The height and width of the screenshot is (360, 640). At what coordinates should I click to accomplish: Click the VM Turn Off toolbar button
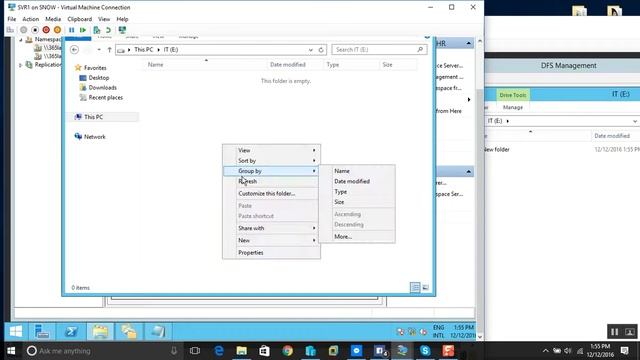(x=35, y=30)
